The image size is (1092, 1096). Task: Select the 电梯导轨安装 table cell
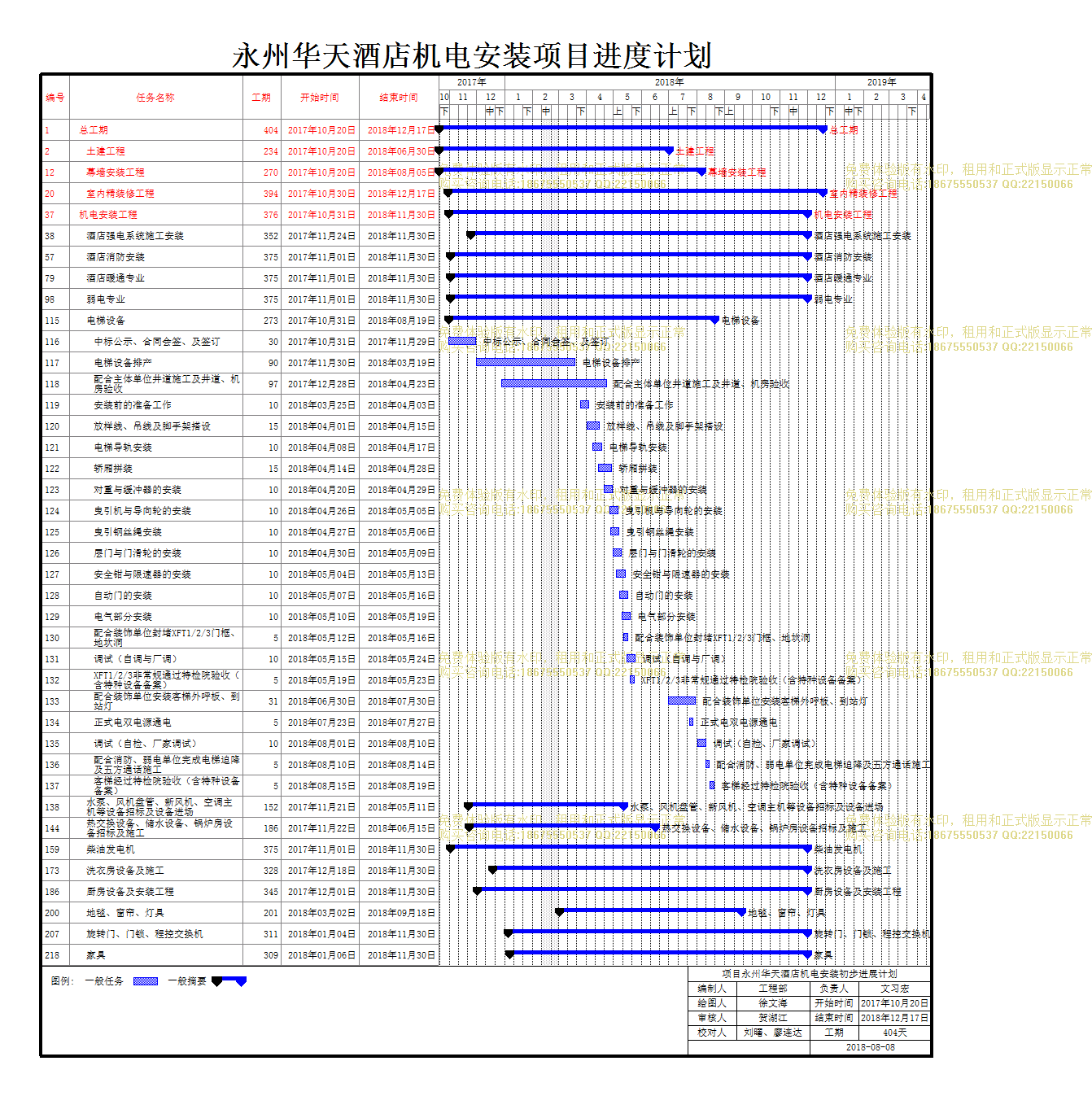coord(155,448)
